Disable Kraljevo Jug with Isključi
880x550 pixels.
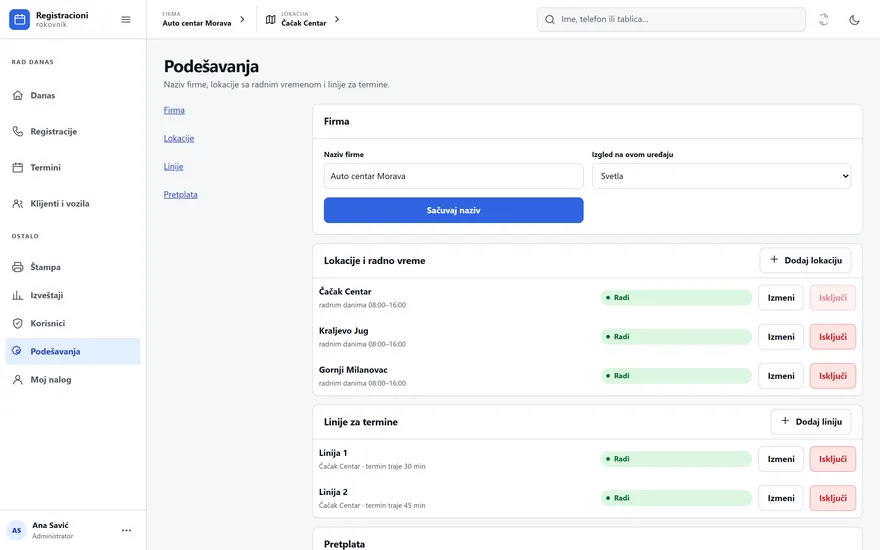[833, 337]
